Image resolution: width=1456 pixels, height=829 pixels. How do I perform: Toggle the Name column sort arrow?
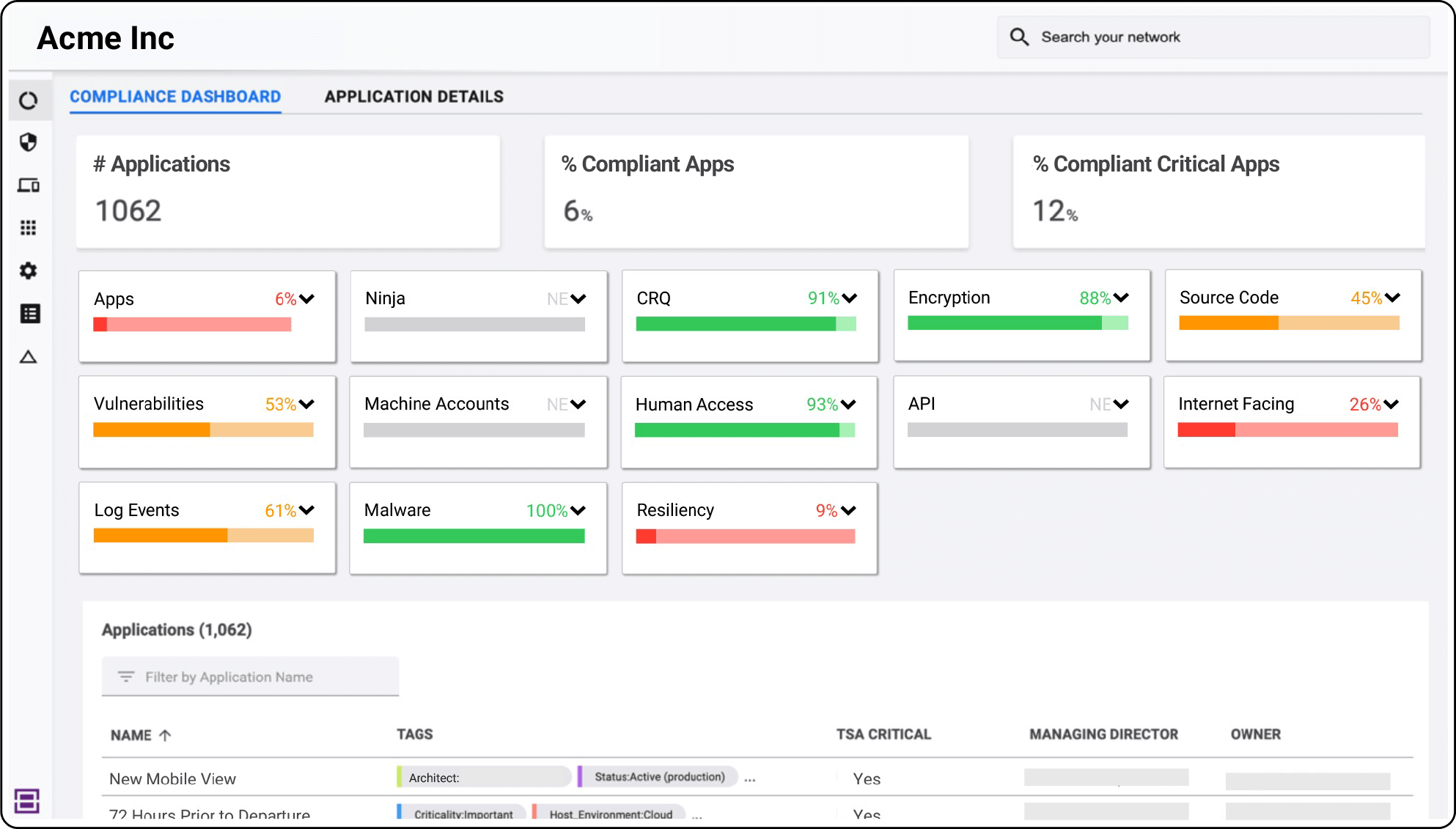point(165,735)
